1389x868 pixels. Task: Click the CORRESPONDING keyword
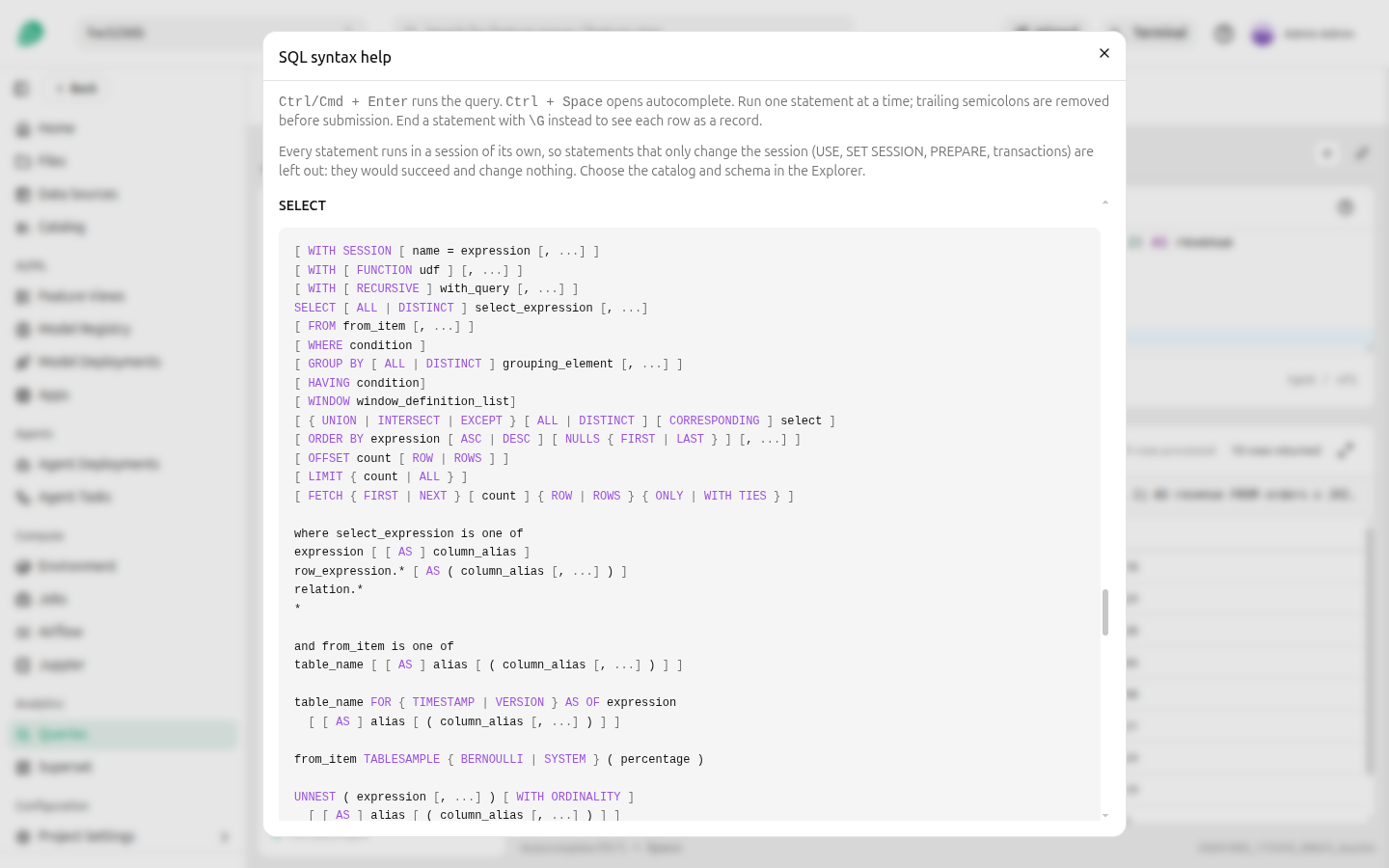(715, 420)
